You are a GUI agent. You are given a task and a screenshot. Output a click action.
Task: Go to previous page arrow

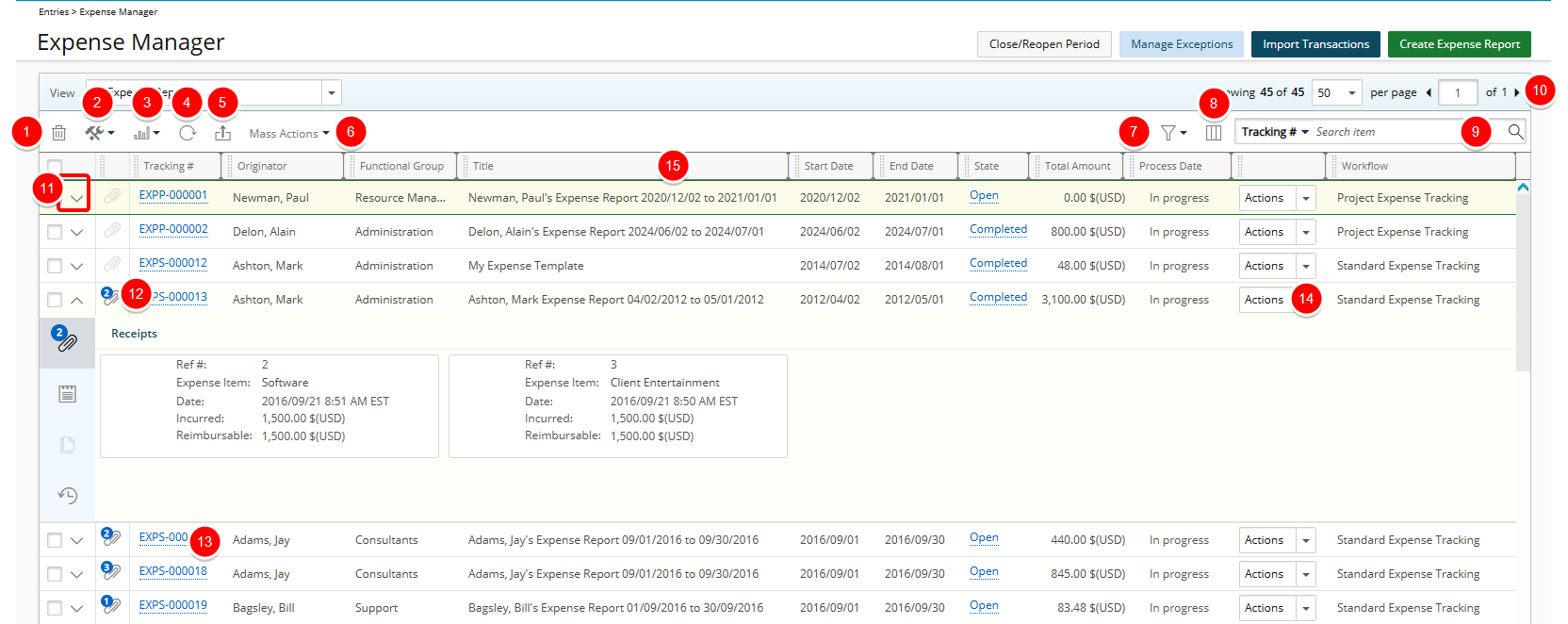1429,92
